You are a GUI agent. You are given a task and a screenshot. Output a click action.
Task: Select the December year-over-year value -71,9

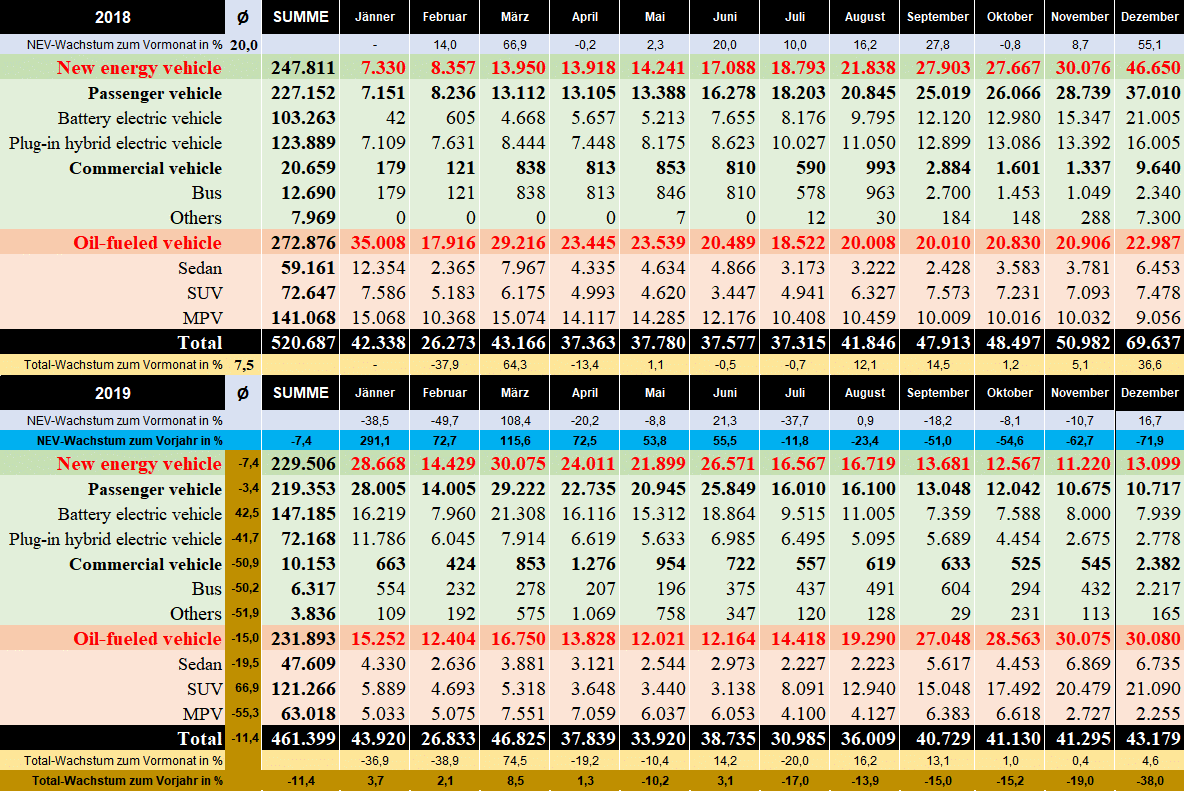(x=1149, y=441)
